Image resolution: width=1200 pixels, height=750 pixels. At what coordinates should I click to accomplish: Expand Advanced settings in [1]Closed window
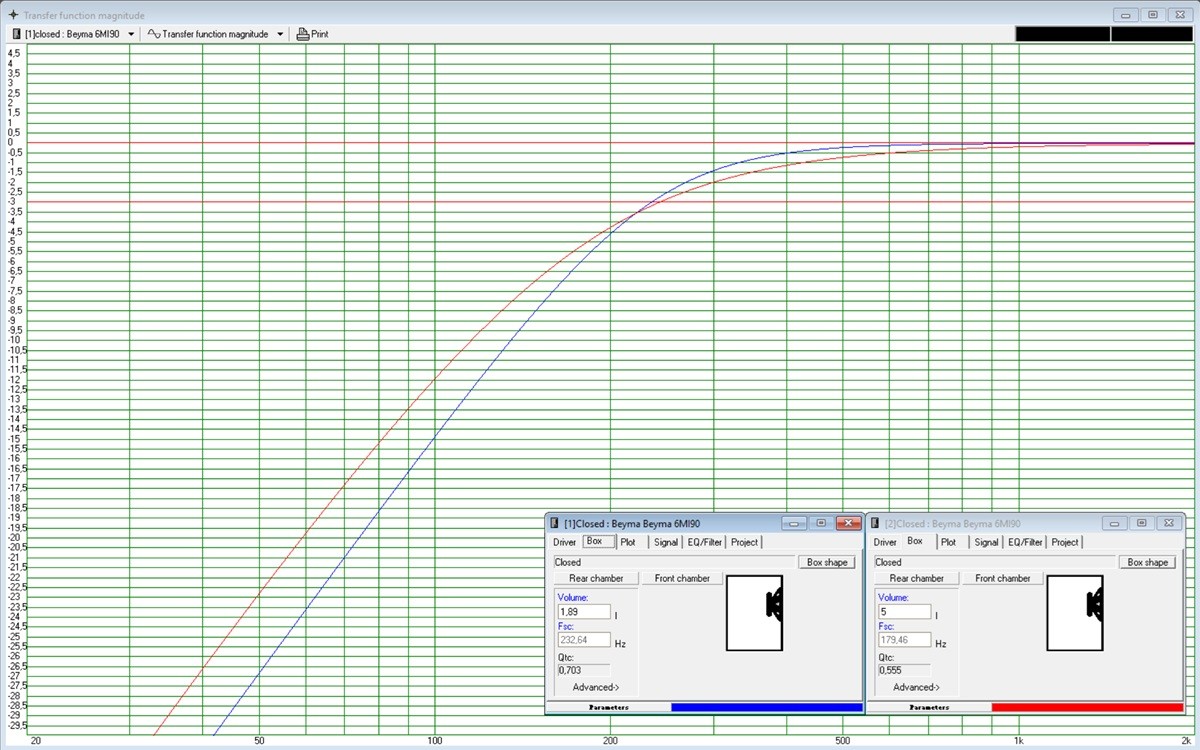point(596,687)
